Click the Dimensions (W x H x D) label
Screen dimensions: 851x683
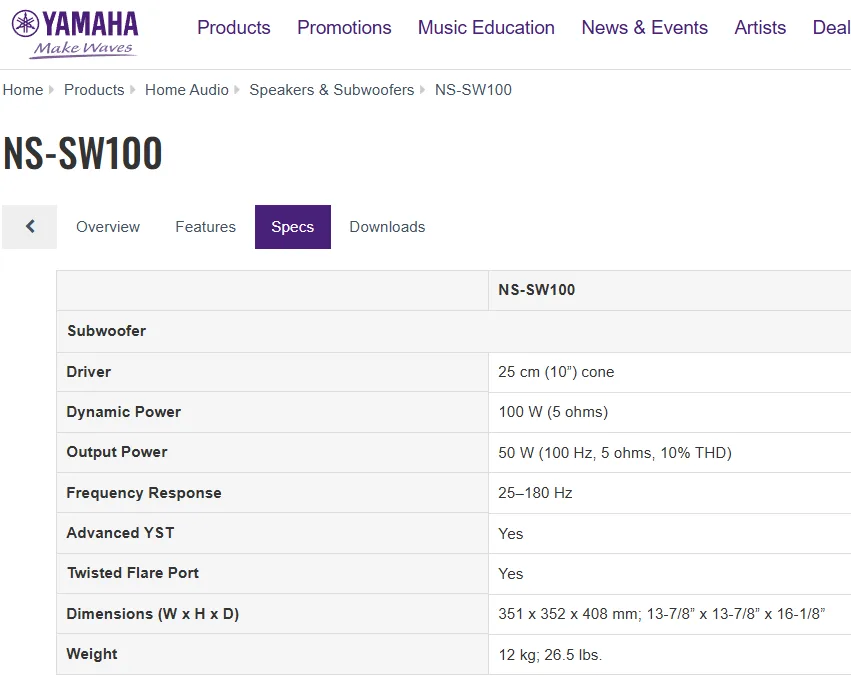(x=153, y=614)
